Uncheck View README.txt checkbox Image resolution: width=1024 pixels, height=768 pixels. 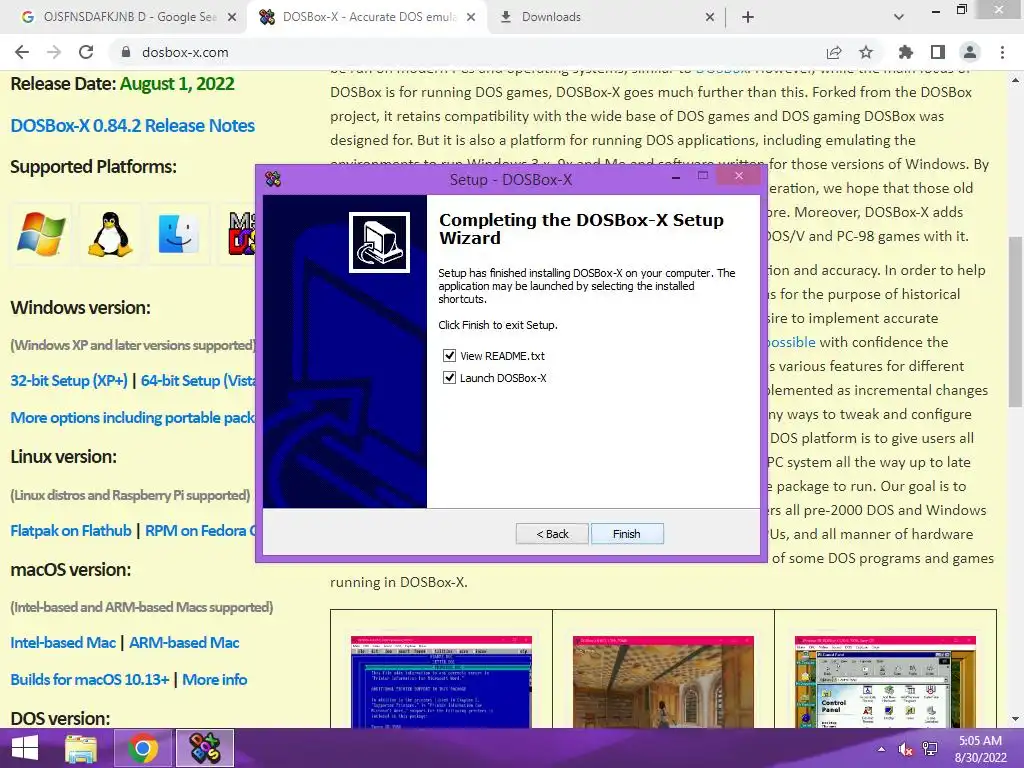point(449,355)
